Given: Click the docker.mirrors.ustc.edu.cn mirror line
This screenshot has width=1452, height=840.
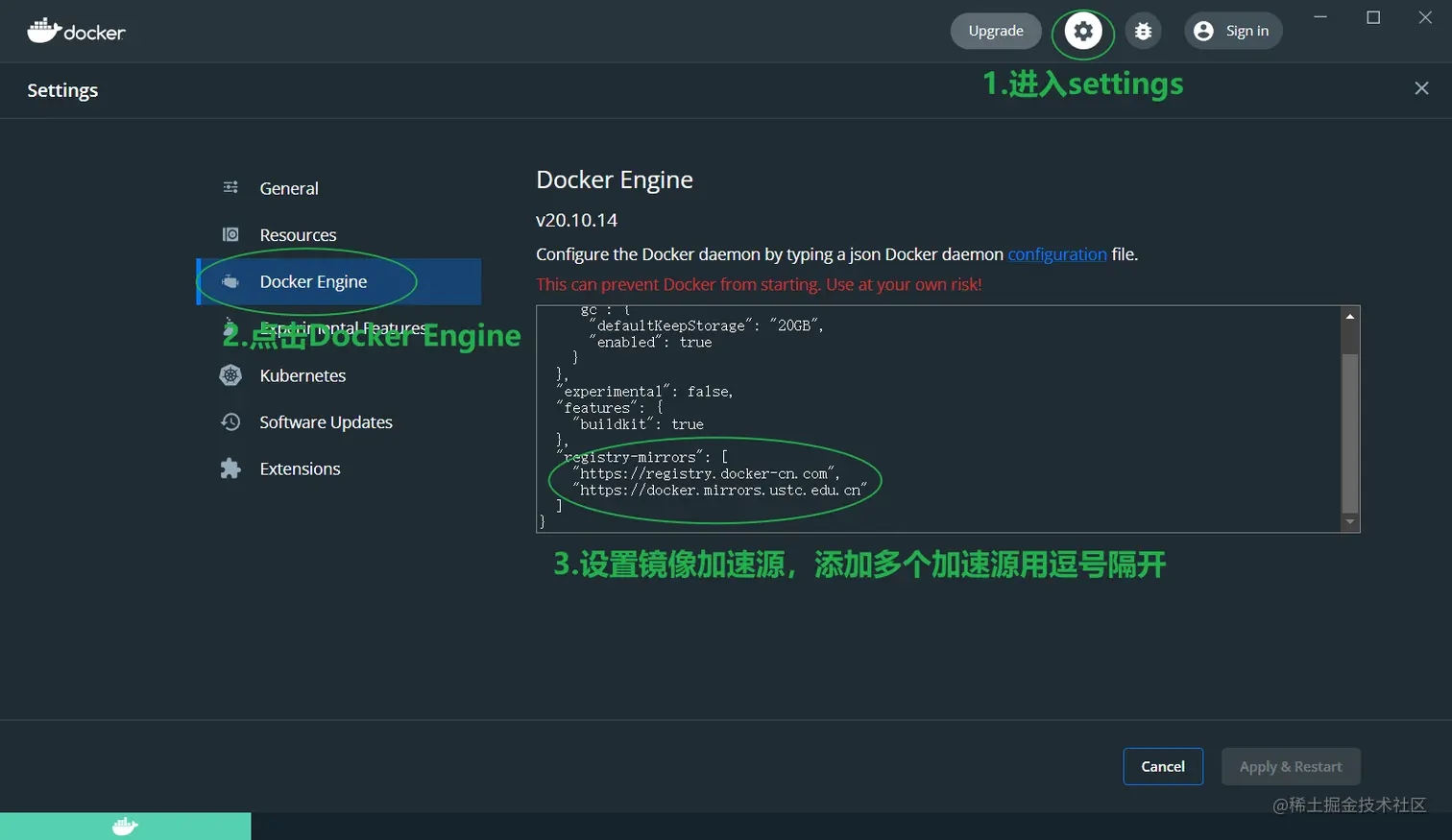Looking at the screenshot, I should (719, 490).
